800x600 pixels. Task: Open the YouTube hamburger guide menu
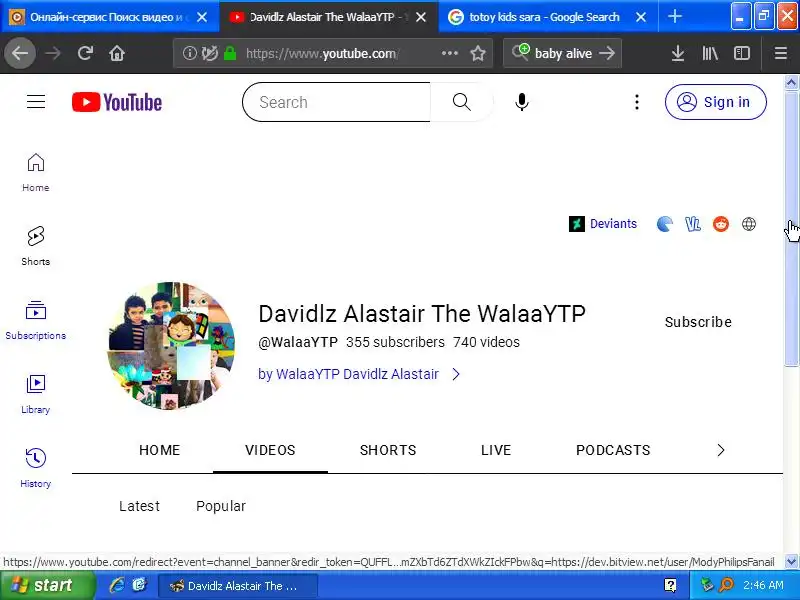36,102
